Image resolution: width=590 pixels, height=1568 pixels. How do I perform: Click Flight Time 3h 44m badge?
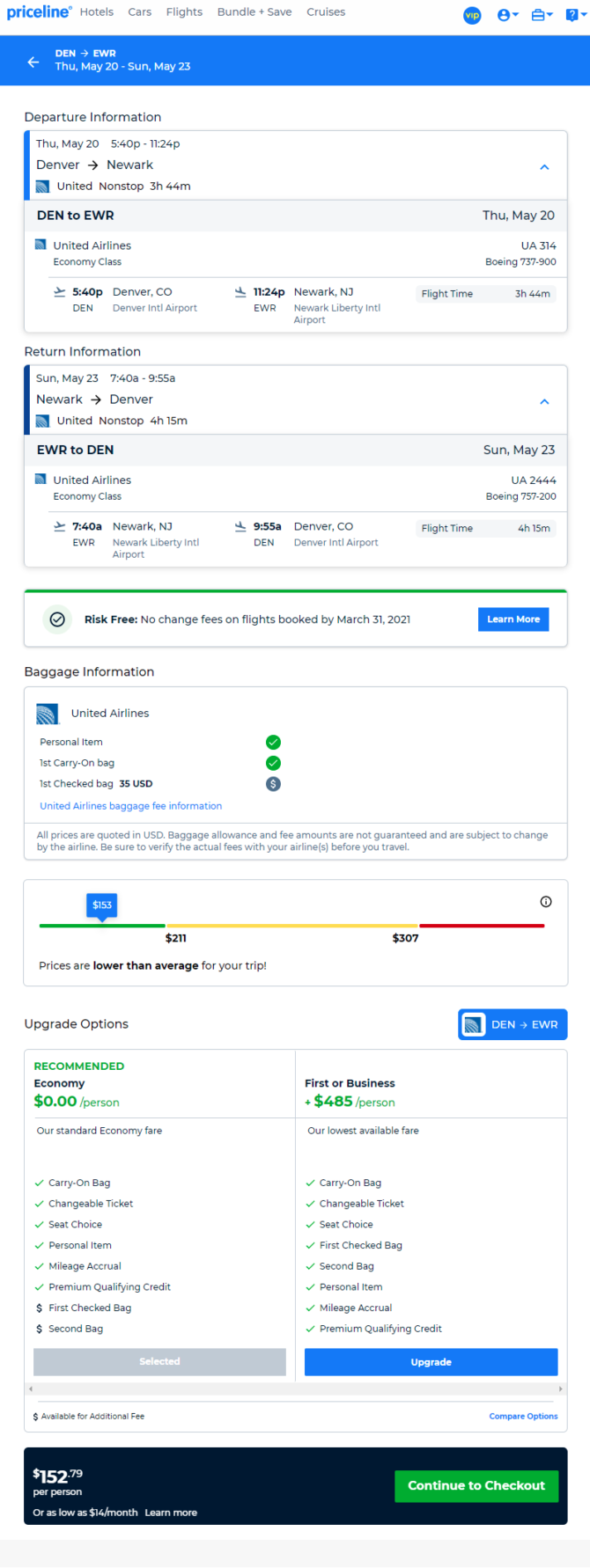[485, 294]
